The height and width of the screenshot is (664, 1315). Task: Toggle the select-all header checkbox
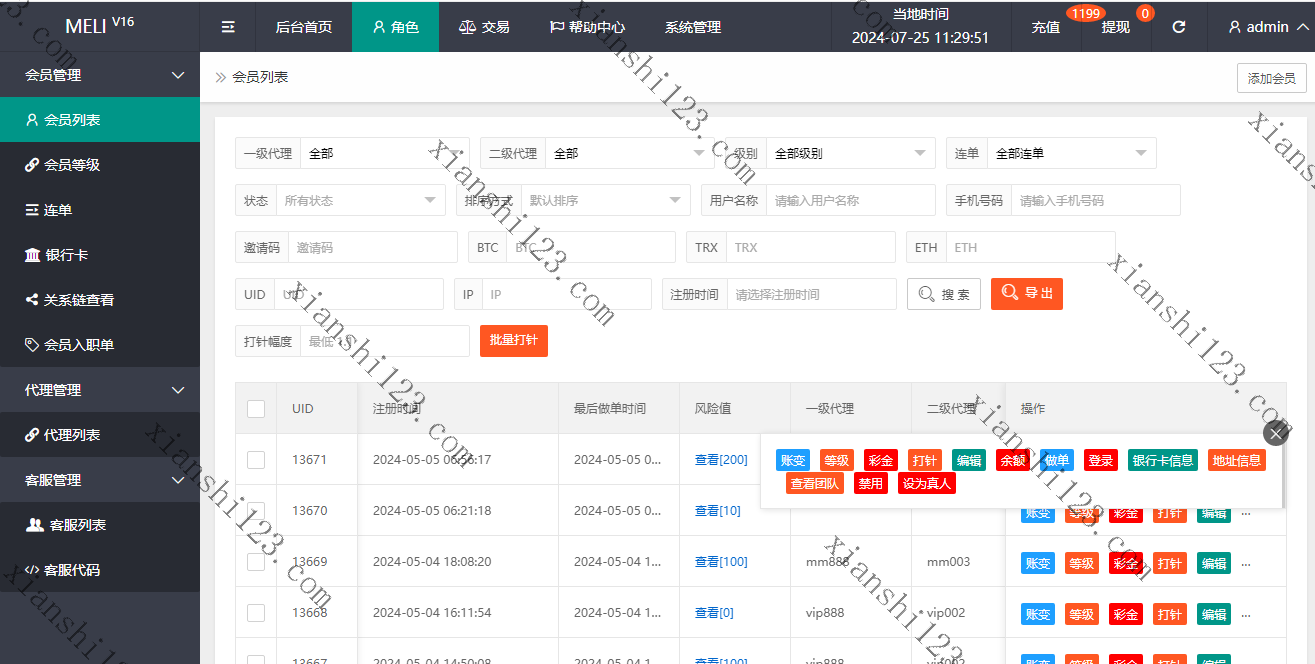click(x=256, y=409)
